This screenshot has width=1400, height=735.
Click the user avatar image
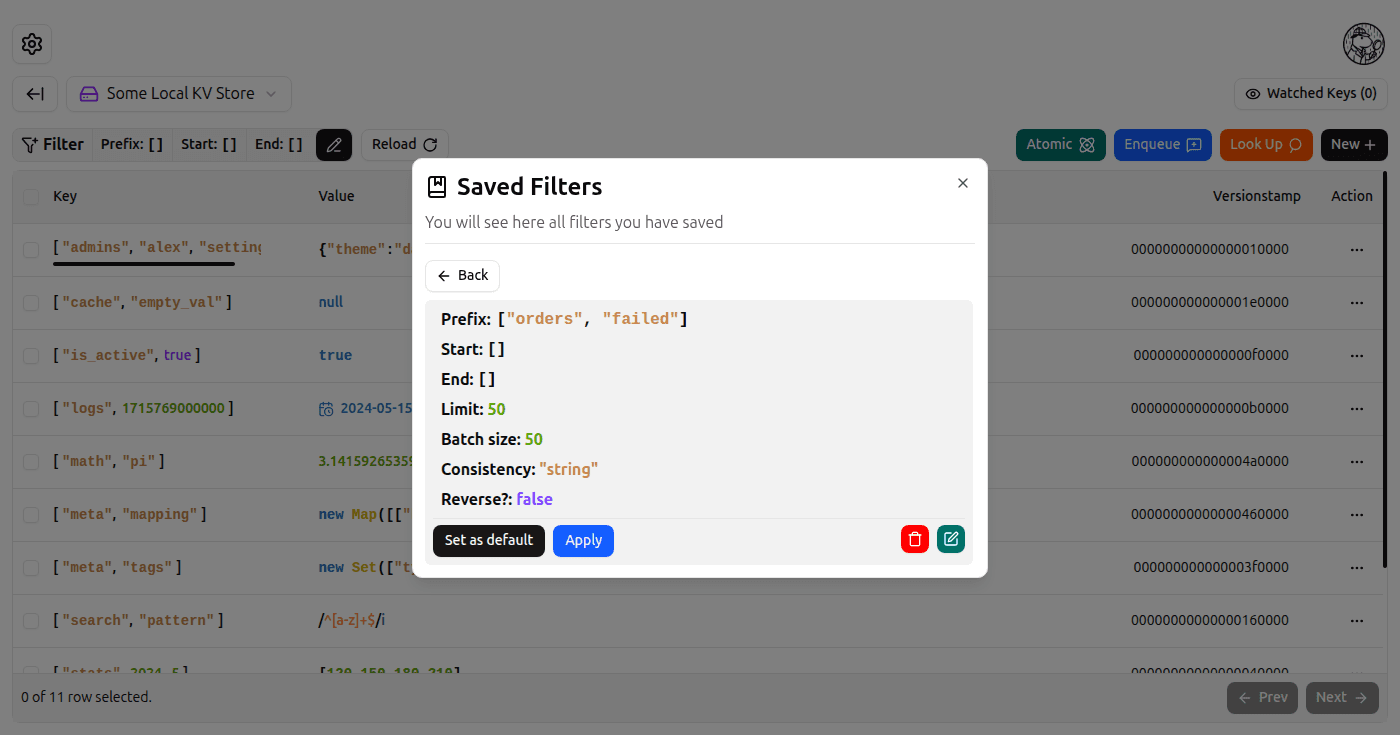point(1363,44)
